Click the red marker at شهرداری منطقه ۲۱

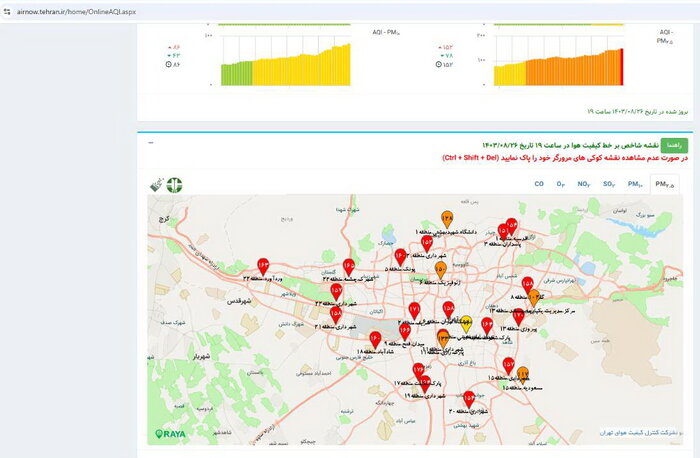click(335, 315)
